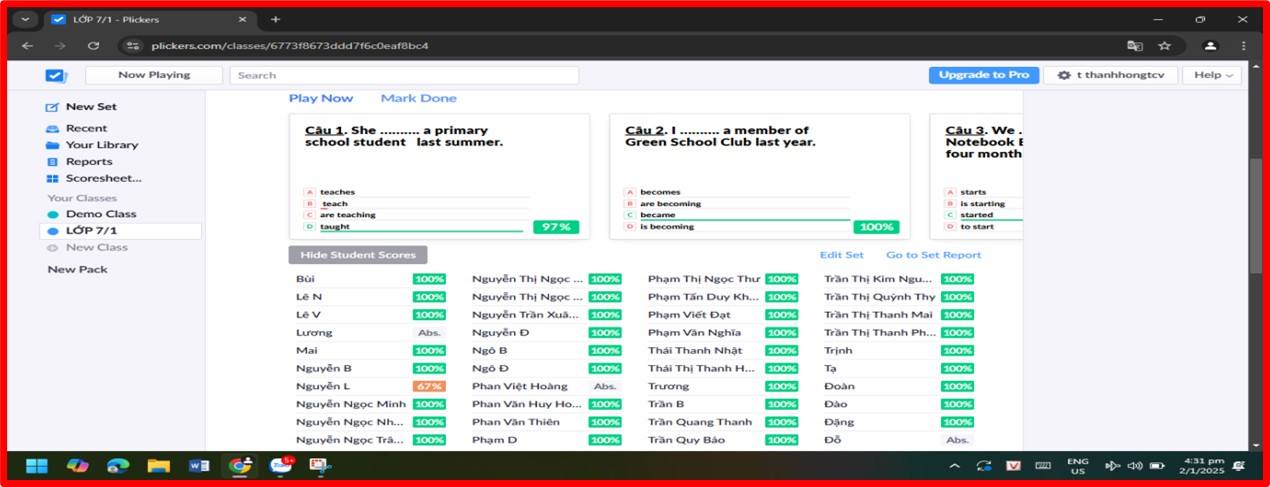1270x487 pixels.
Task: Click the Hide Student Scores button
Action: coord(358,255)
